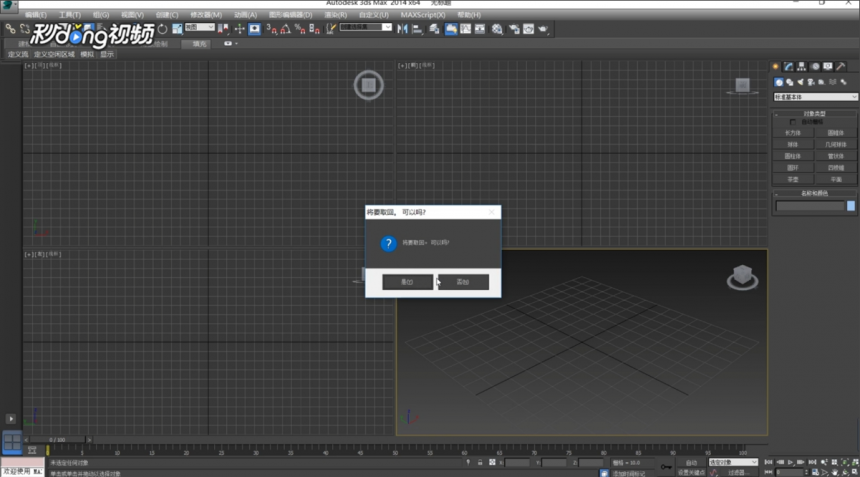Open the 工具(T) menu
860x477 pixels.
pyautogui.click(x=70, y=15)
